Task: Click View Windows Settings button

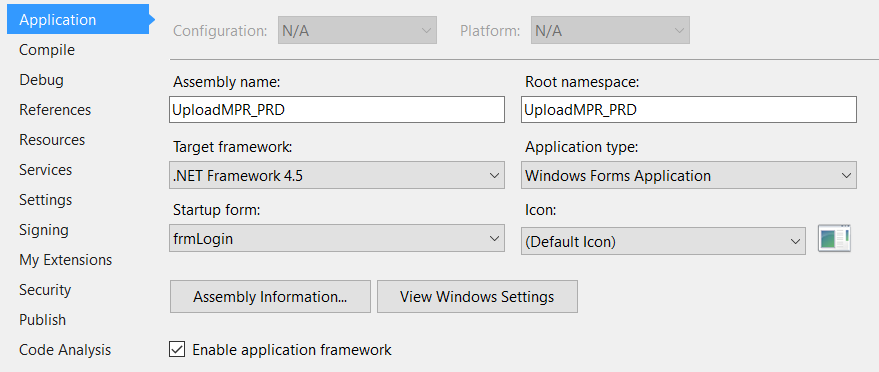Action: (x=477, y=296)
